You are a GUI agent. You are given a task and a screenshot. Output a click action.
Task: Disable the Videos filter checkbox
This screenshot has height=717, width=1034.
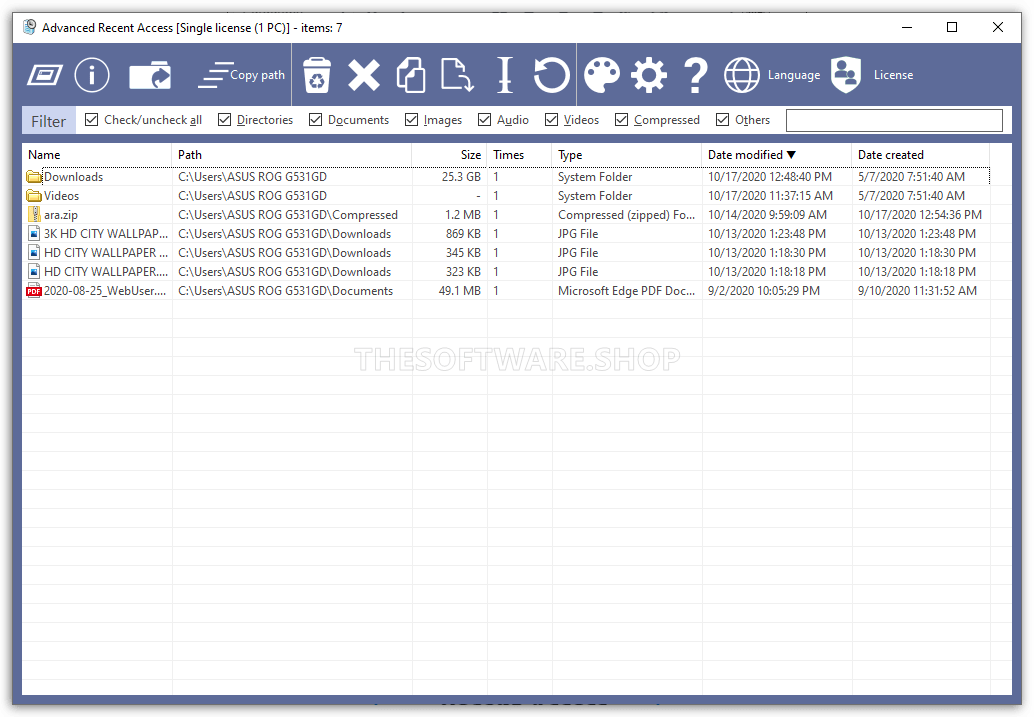coord(551,119)
